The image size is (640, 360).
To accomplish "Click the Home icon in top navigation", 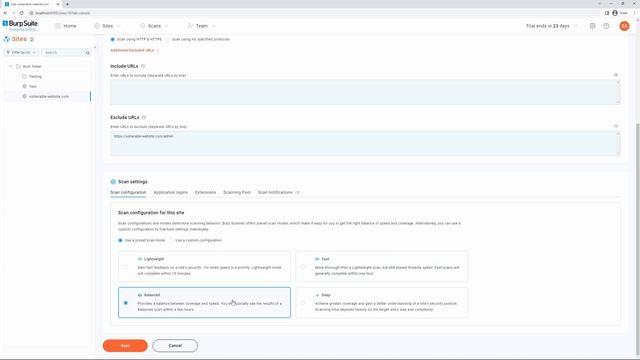I will (58, 26).
